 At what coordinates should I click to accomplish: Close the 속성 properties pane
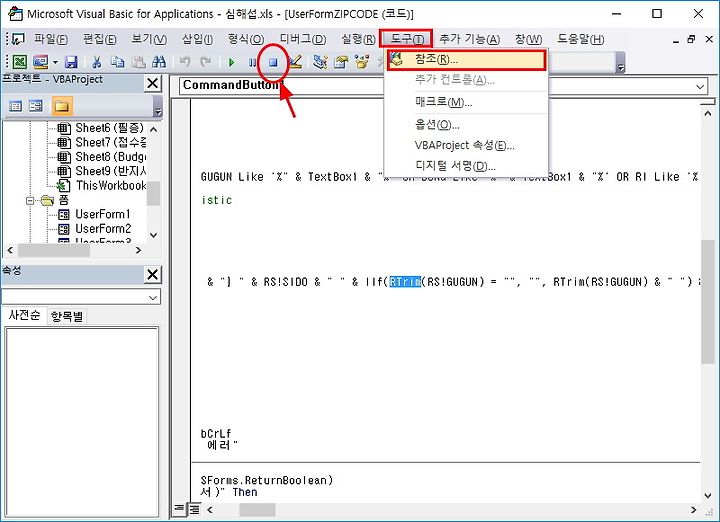coord(152,275)
